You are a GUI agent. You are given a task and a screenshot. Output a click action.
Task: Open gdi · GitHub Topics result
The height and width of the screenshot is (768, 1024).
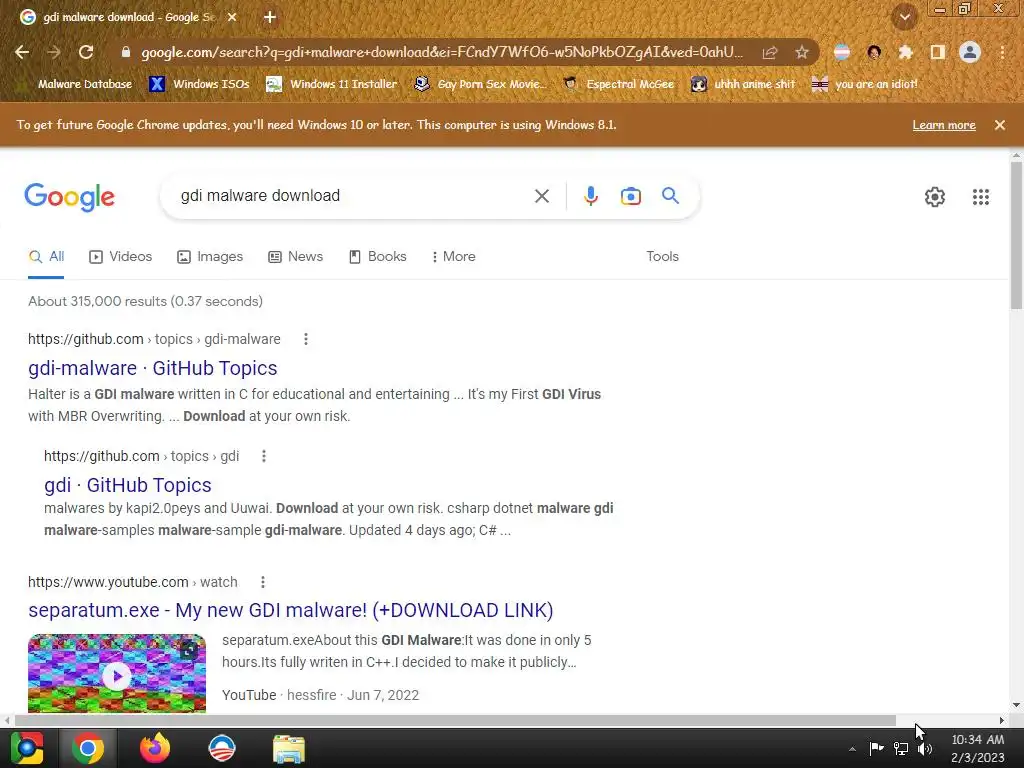(x=127, y=485)
